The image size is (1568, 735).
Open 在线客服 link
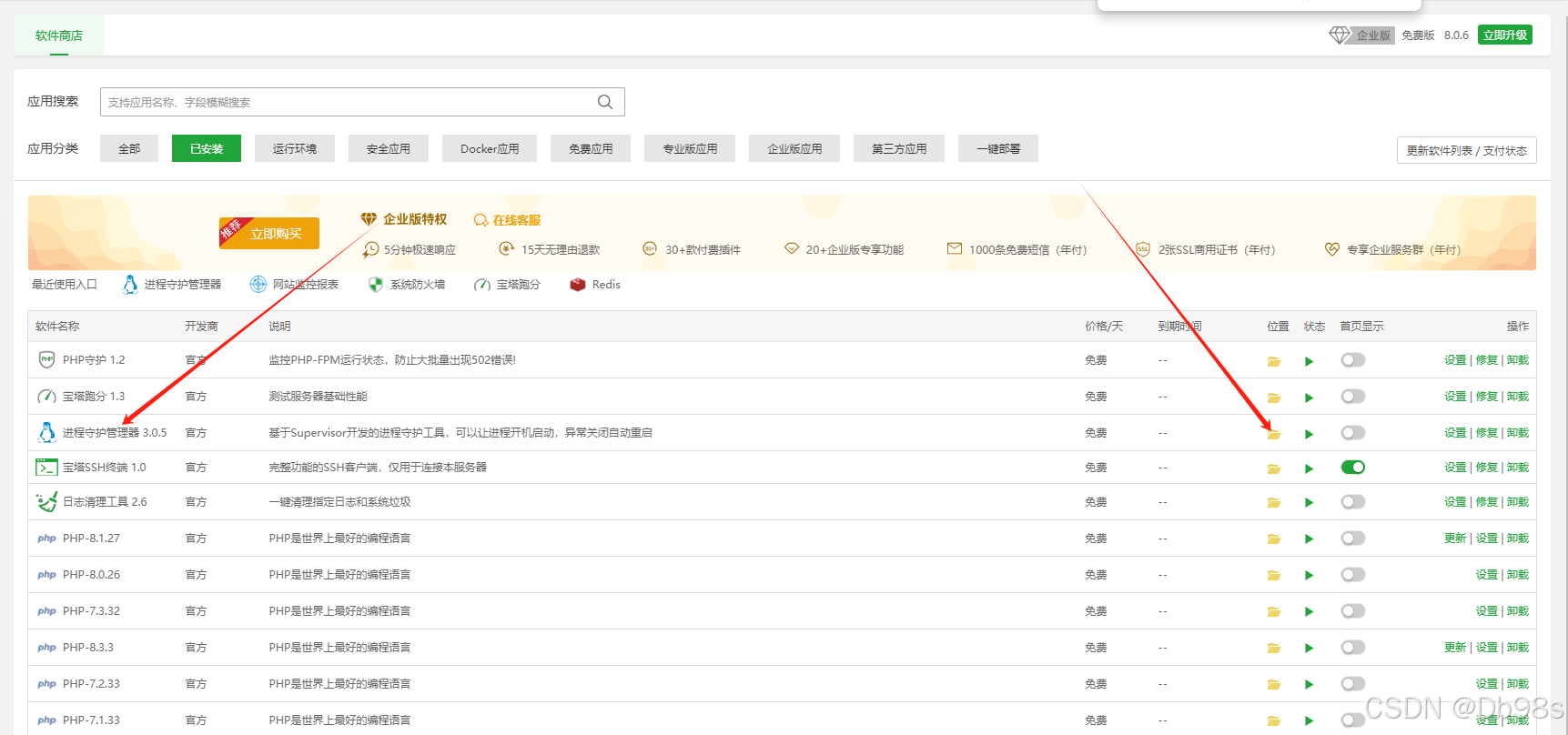(507, 220)
